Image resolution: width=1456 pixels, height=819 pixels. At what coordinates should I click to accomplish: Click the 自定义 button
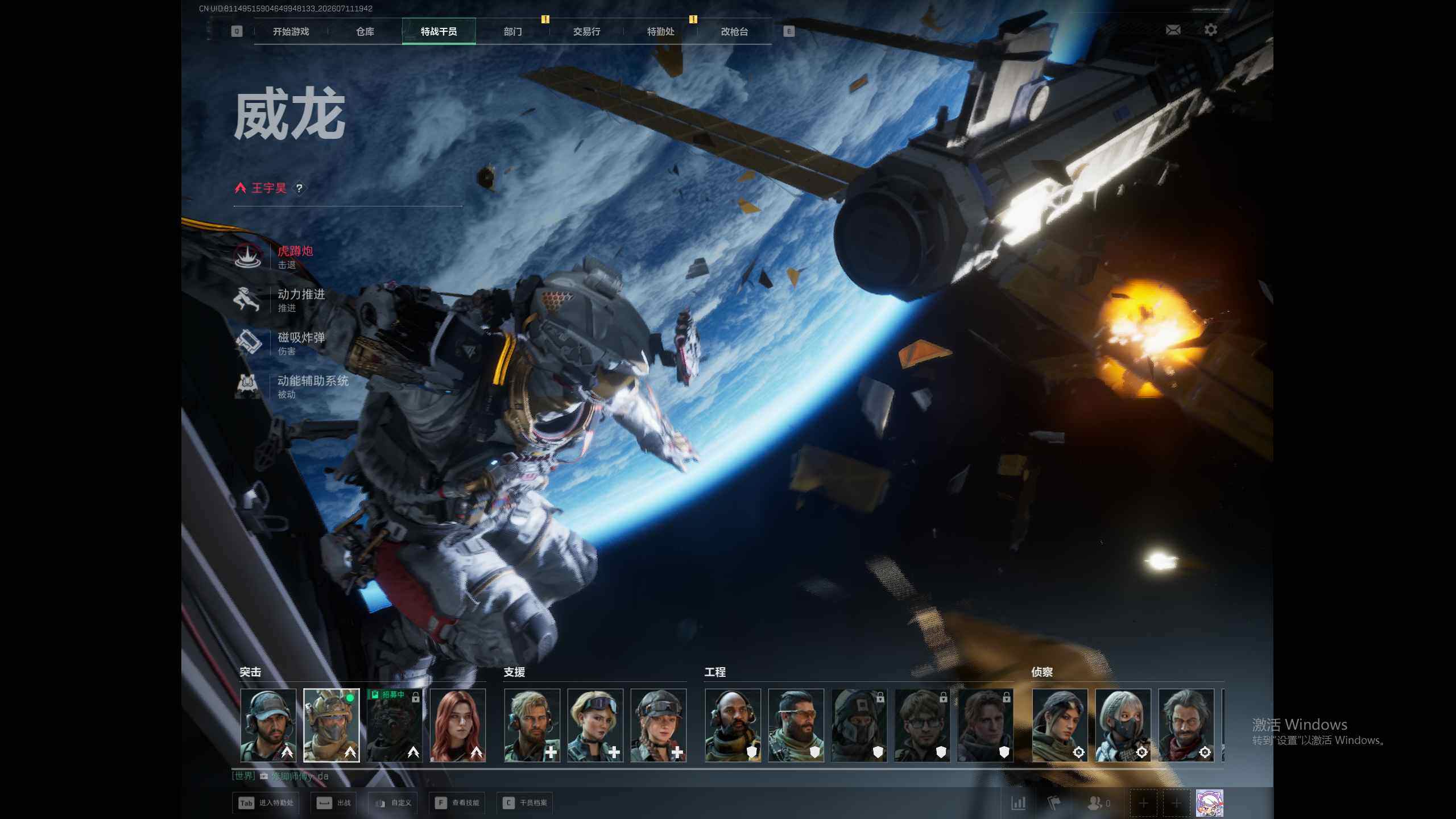point(392,803)
